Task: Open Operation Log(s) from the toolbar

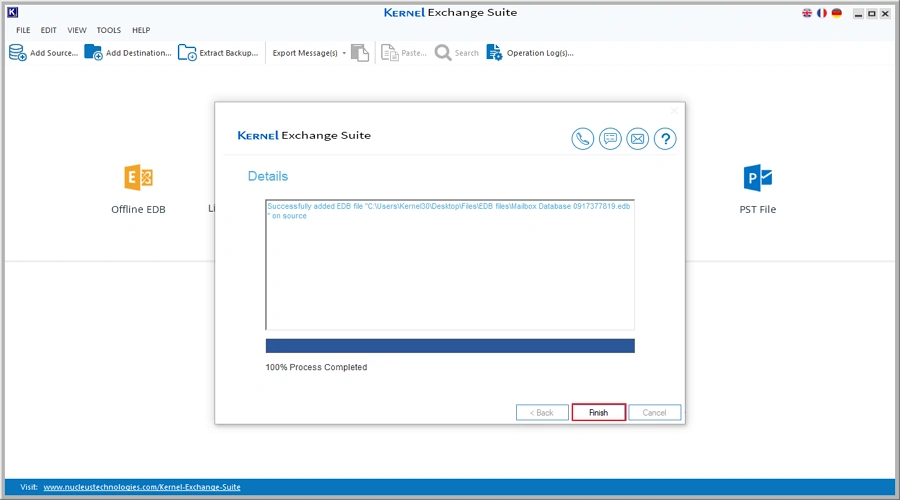Action: click(x=494, y=53)
